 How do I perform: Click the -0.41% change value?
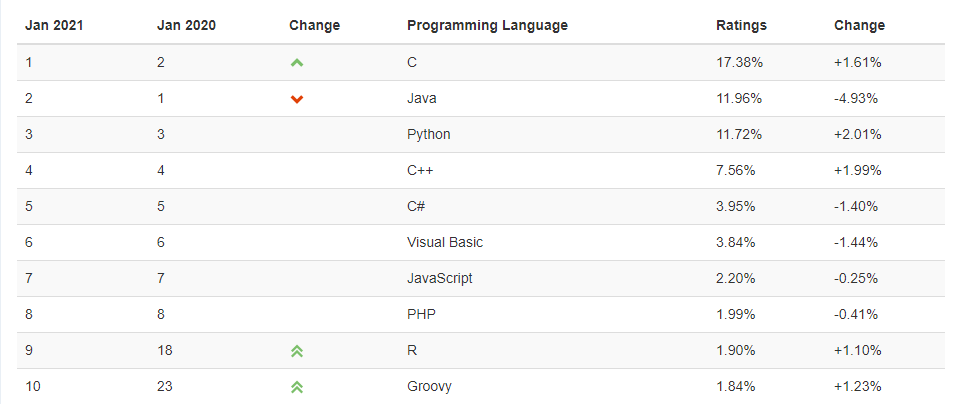pyautogui.click(x=856, y=315)
